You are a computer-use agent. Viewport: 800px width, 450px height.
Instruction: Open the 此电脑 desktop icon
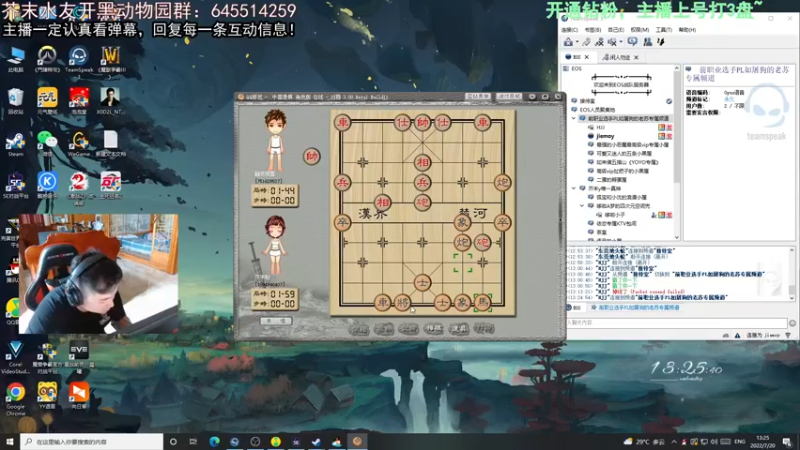coord(15,59)
